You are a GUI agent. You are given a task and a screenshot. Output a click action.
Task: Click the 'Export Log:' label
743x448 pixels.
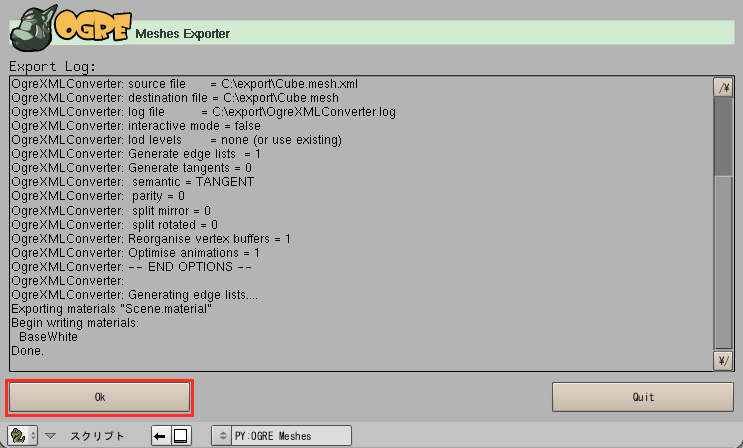coord(52,66)
